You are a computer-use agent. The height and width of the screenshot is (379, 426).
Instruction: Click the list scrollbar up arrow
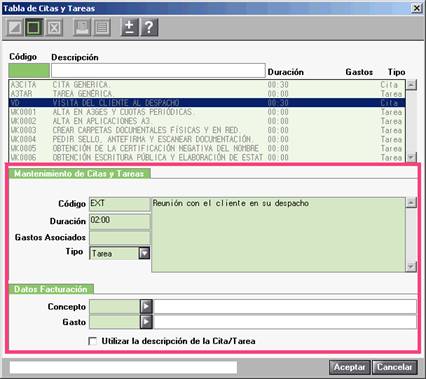pos(411,85)
